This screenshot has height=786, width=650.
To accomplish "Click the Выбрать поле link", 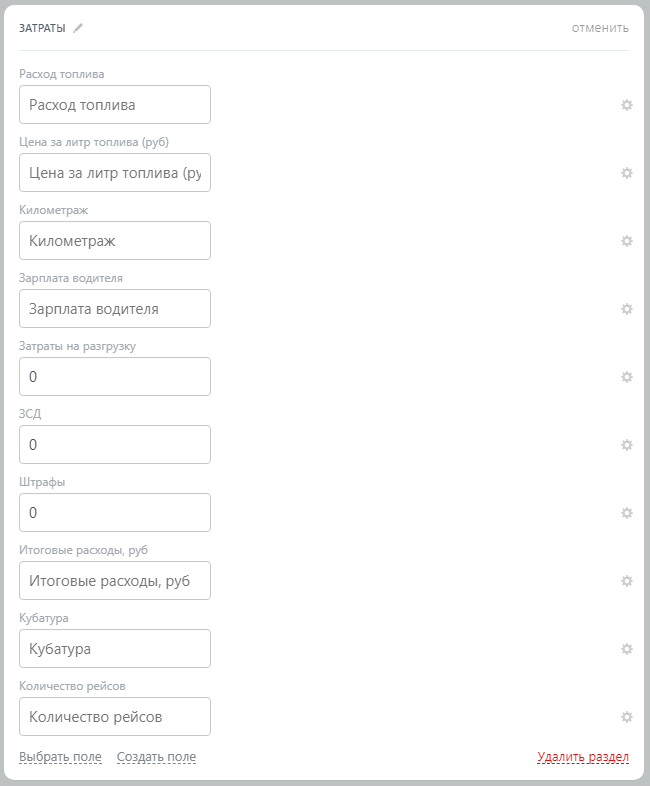I will tap(60, 757).
